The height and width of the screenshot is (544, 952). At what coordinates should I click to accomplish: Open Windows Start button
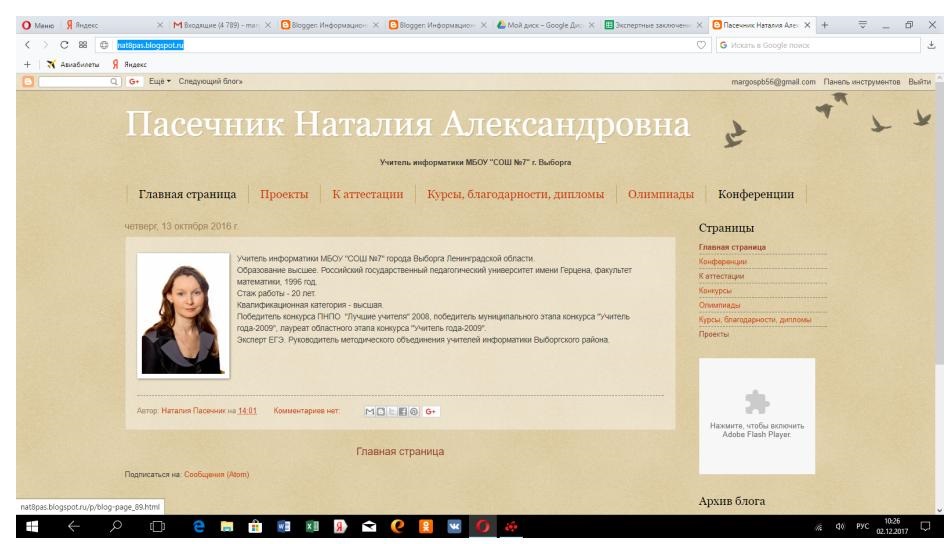click(x=32, y=526)
